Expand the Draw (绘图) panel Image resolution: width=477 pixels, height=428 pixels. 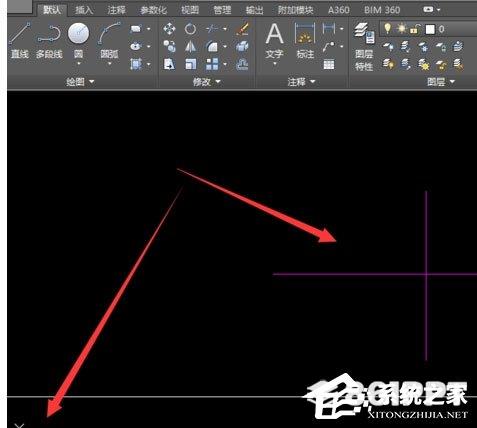click(80, 82)
